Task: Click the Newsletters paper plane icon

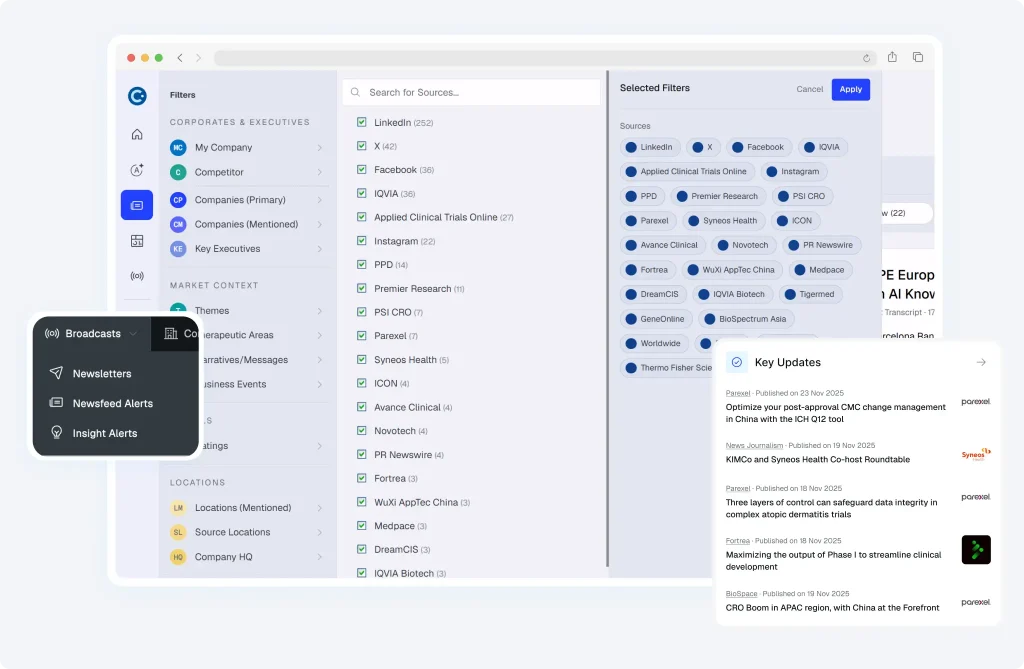Action: click(56, 372)
